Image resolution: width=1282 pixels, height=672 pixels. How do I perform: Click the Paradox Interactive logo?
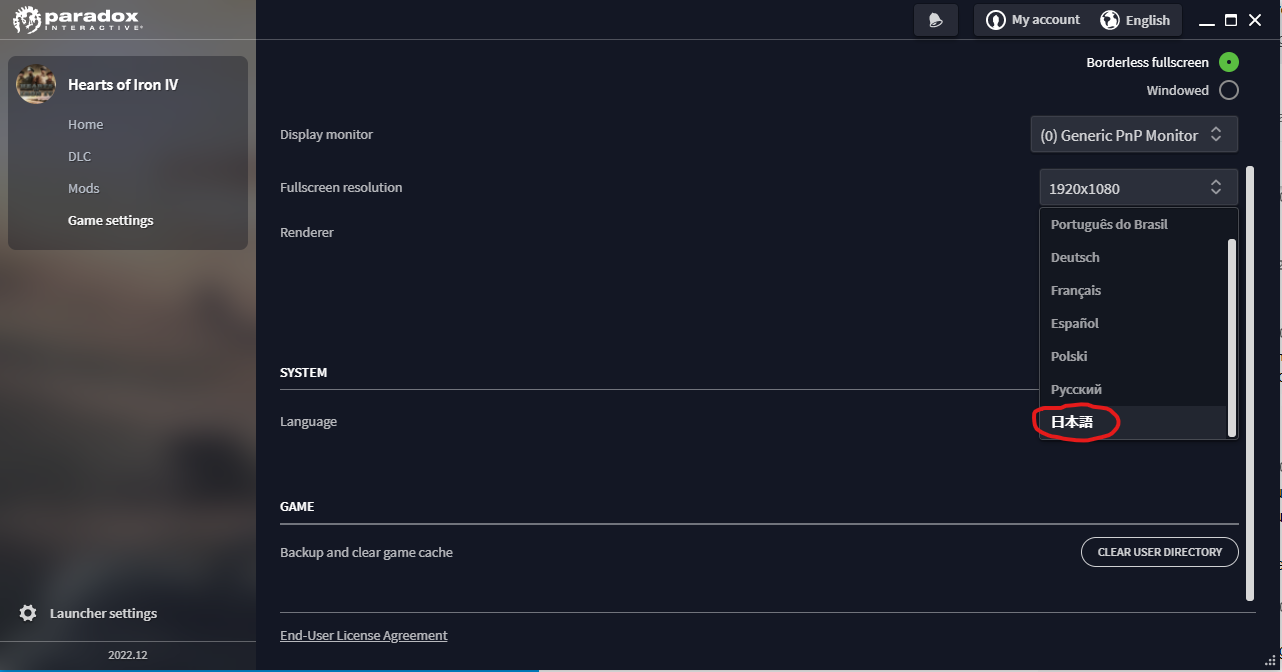tap(77, 19)
